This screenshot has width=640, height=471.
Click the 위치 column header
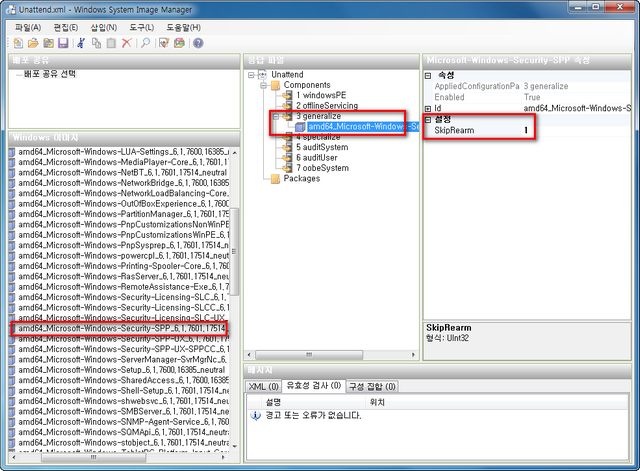(497, 402)
